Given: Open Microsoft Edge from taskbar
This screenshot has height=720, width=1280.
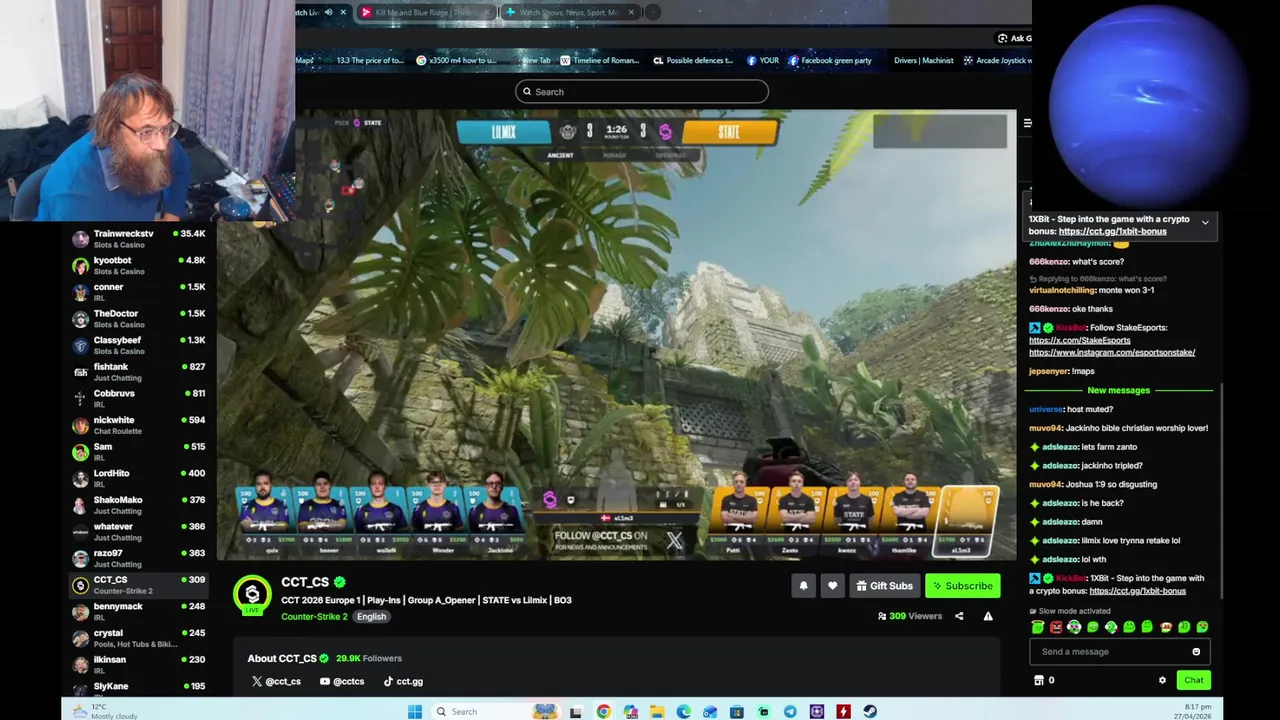Looking at the screenshot, I should coord(683,711).
